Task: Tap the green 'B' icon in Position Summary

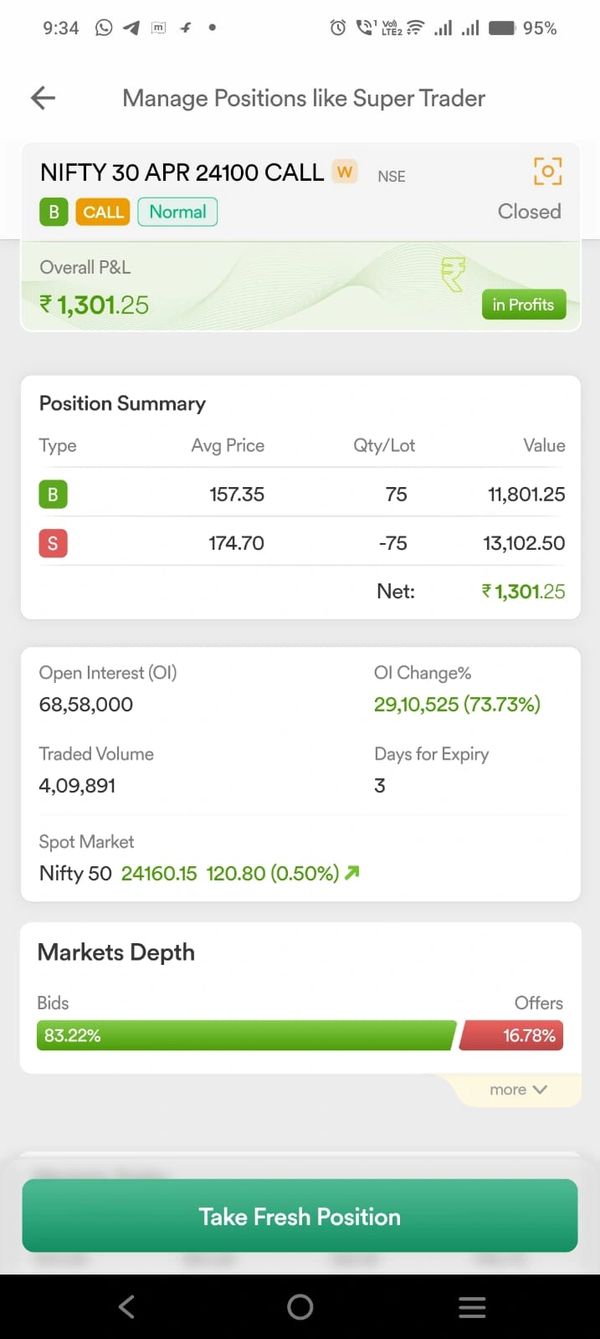Action: pyautogui.click(x=53, y=494)
